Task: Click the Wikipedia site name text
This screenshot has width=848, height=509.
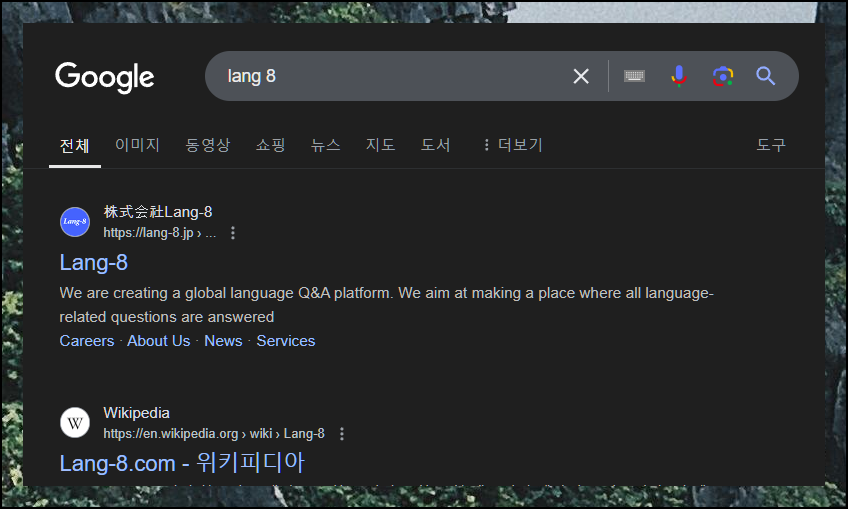Action: 136,413
